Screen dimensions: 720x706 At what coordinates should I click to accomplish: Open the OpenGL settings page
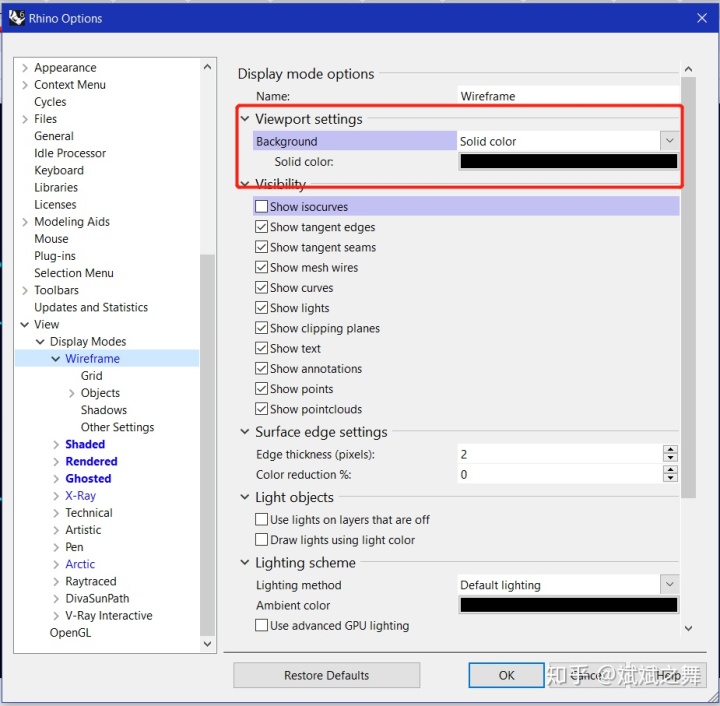tap(70, 633)
